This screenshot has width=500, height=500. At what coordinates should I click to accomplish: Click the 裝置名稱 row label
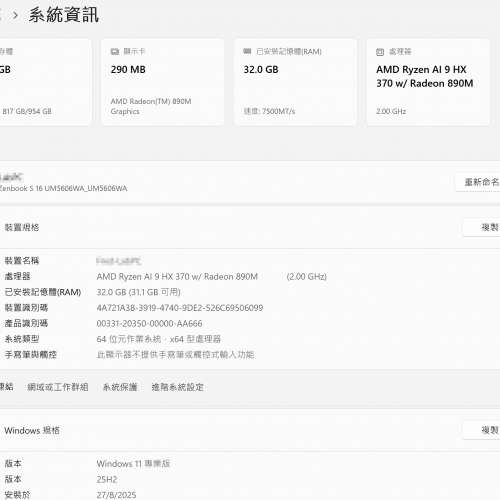(22, 261)
